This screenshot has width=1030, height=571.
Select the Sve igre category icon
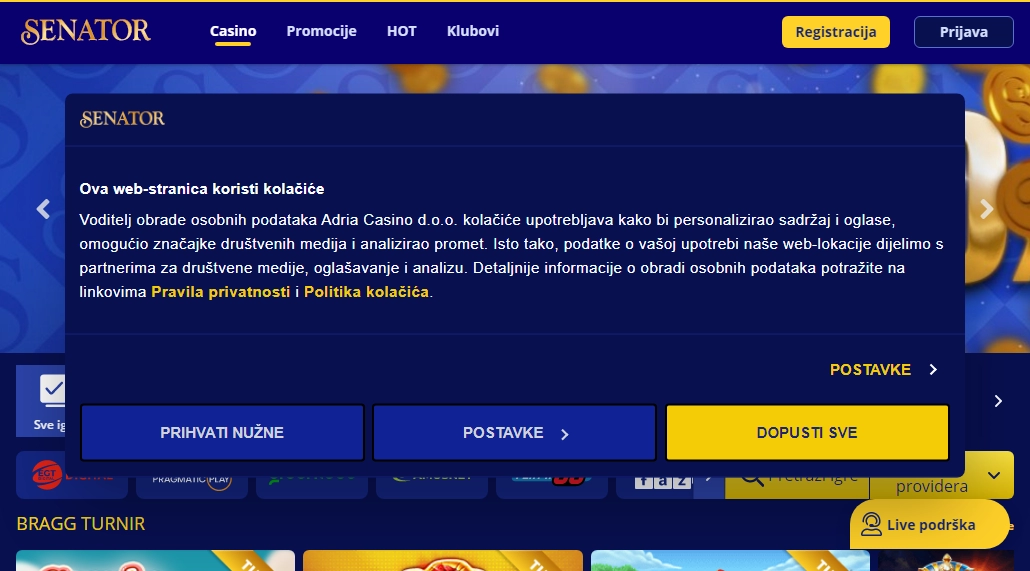coord(51,390)
